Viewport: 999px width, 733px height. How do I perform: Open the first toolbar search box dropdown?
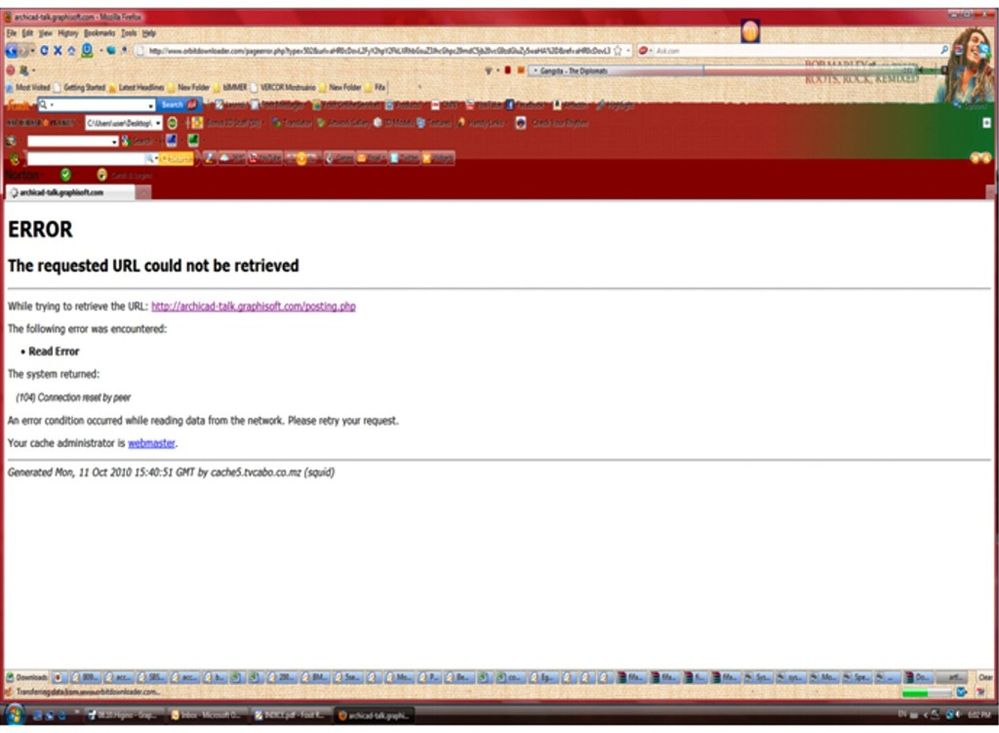(x=150, y=105)
